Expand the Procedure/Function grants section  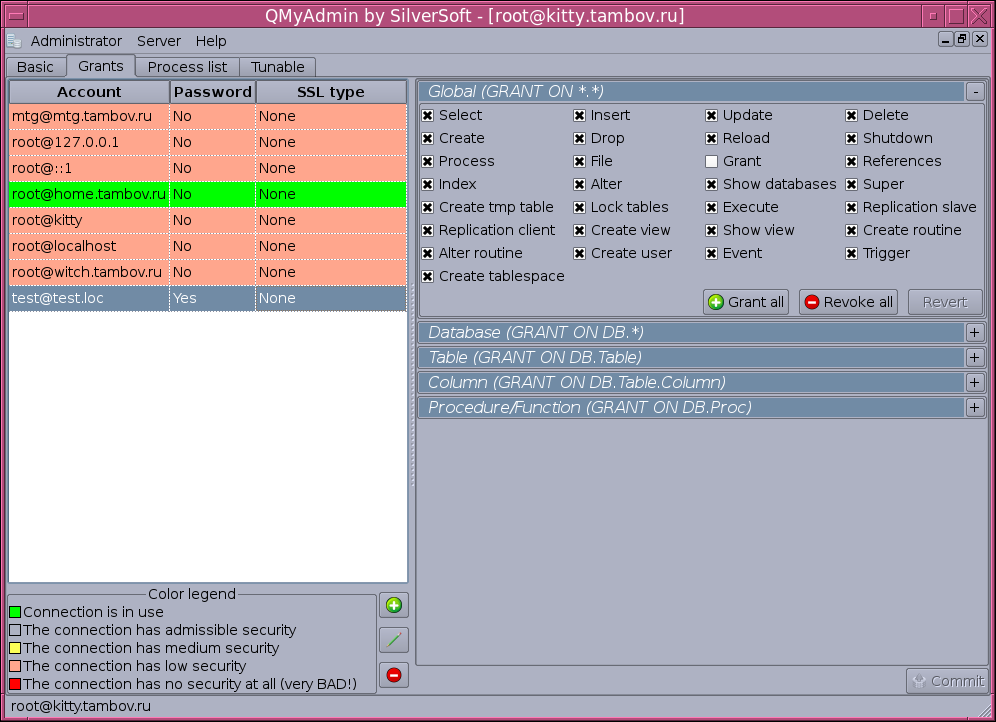tap(975, 407)
